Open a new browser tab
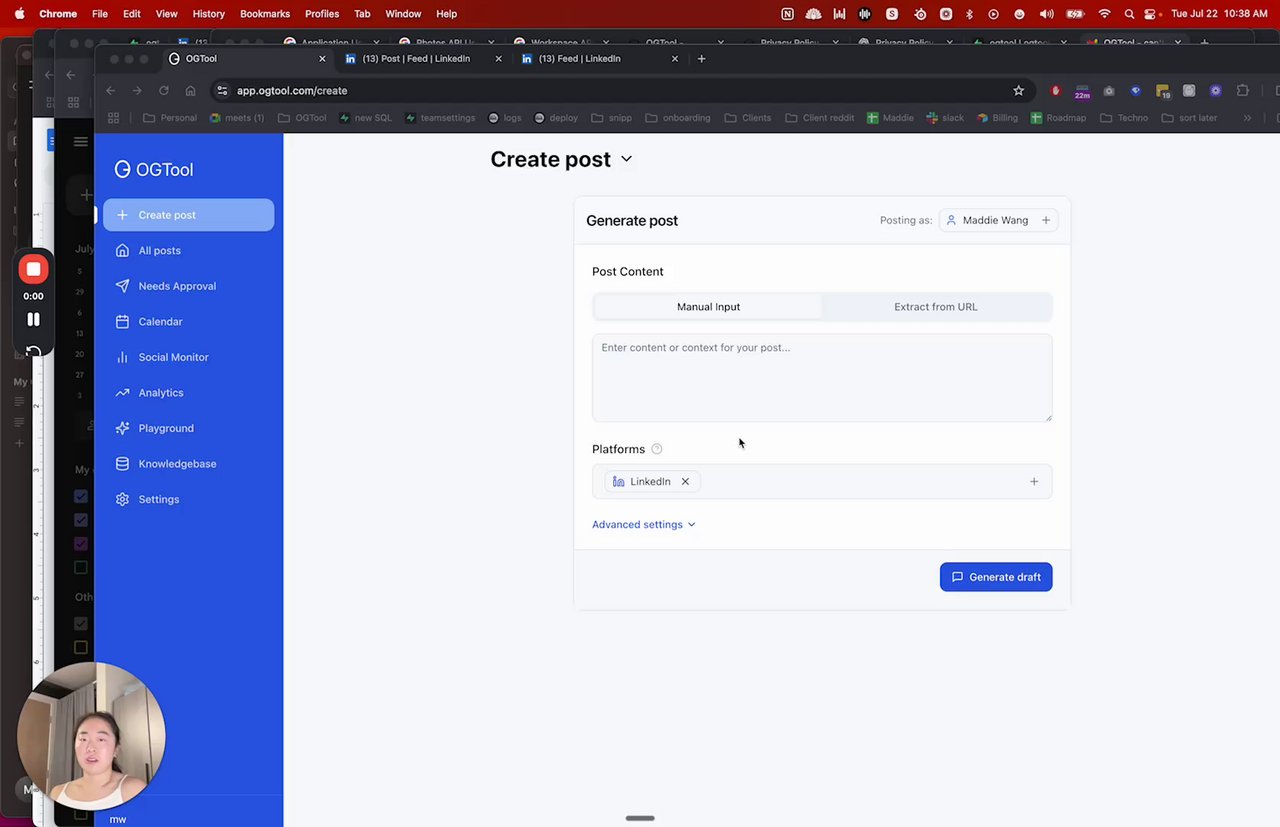Viewport: 1280px width, 827px height. [701, 59]
